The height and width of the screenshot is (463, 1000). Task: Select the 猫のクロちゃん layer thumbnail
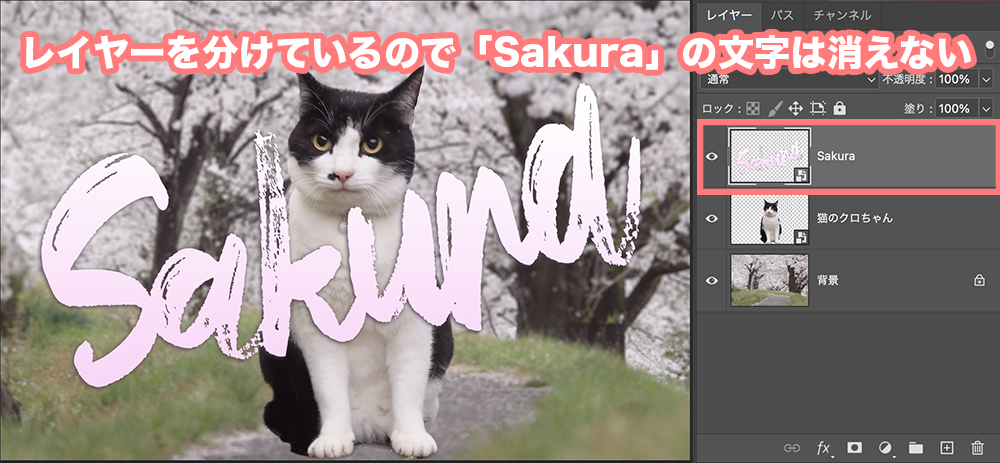(x=770, y=219)
